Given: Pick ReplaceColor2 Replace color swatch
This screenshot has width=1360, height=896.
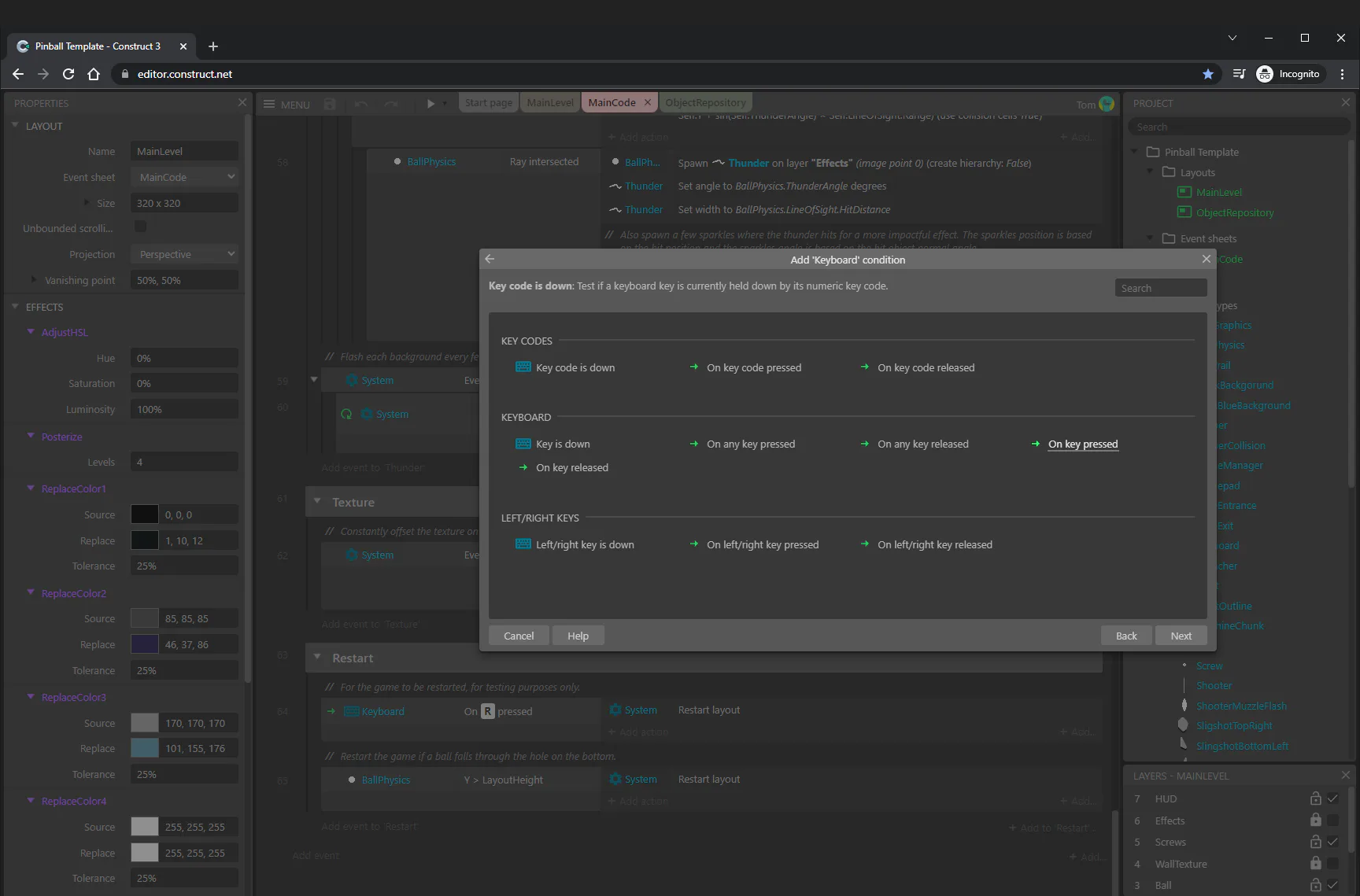Looking at the screenshot, I should (x=144, y=644).
